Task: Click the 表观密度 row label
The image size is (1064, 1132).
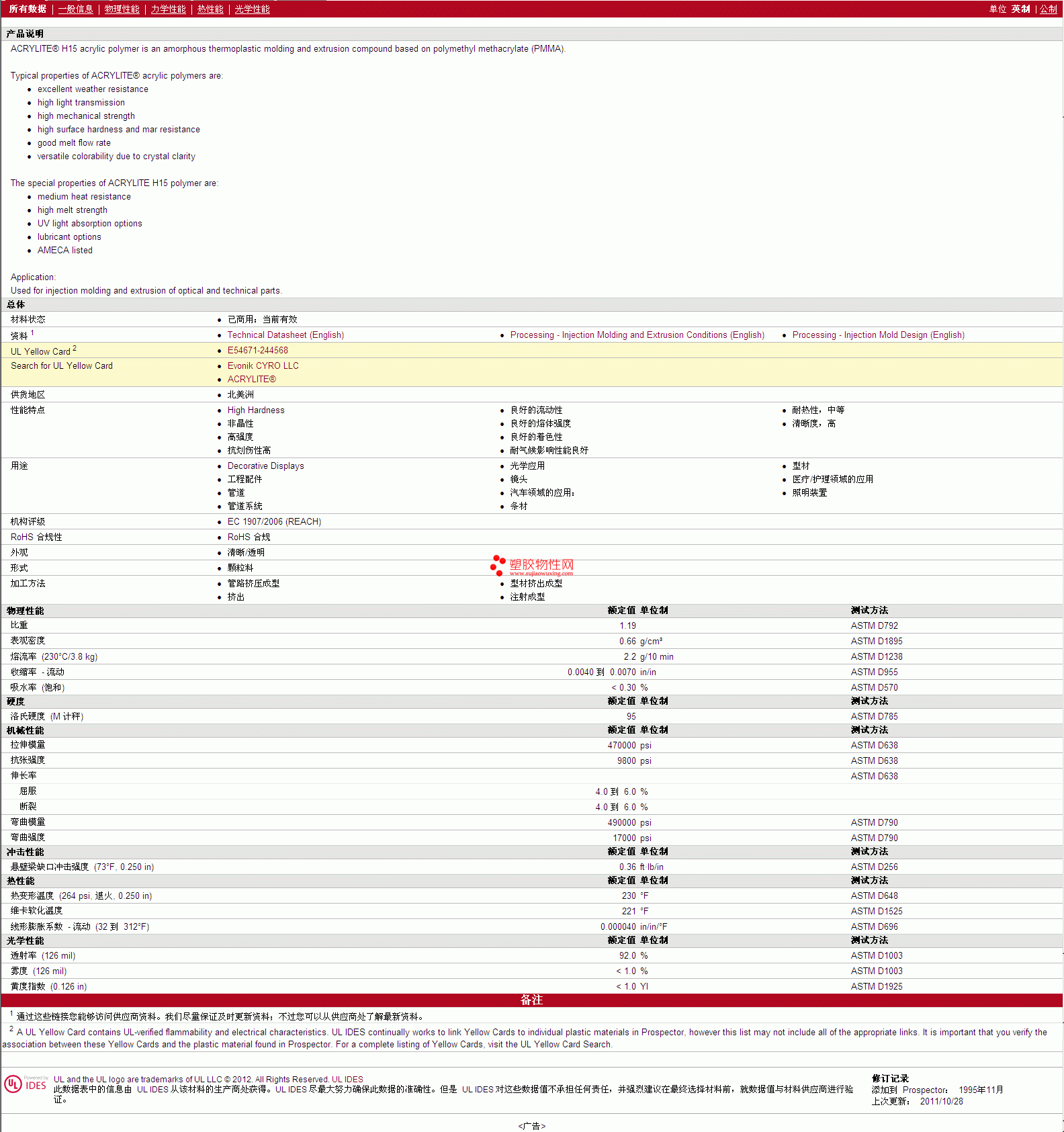Action: point(28,641)
